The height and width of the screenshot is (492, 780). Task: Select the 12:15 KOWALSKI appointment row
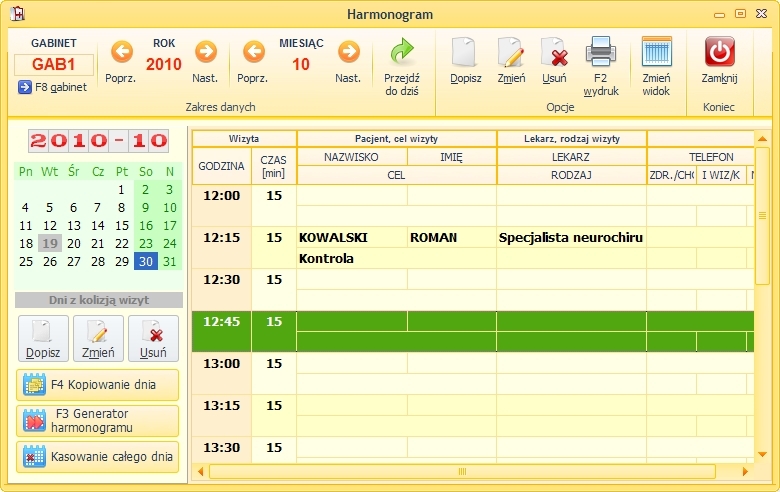click(473, 248)
